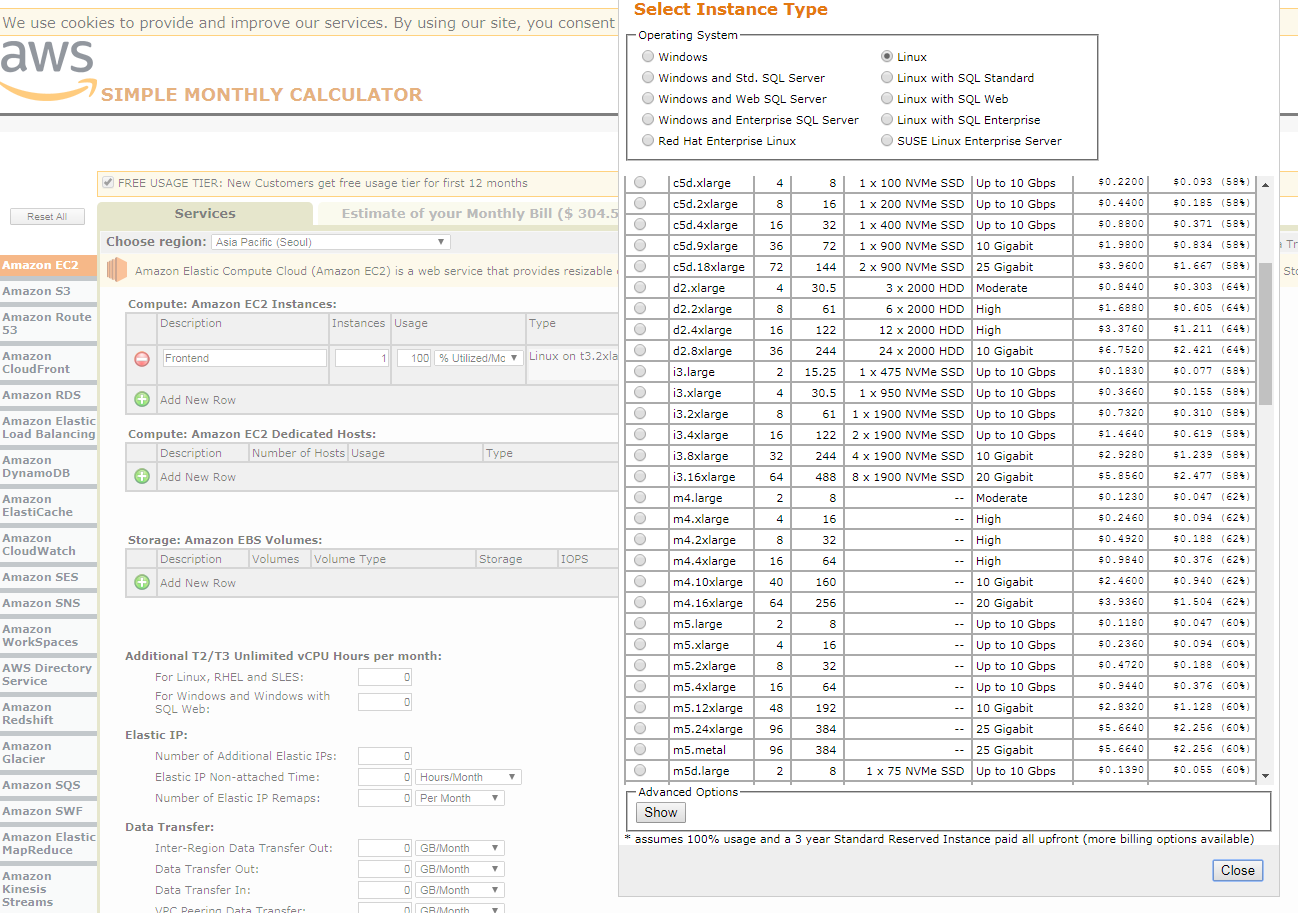
Task: Click the Frontend description input field
Action: tap(244, 358)
